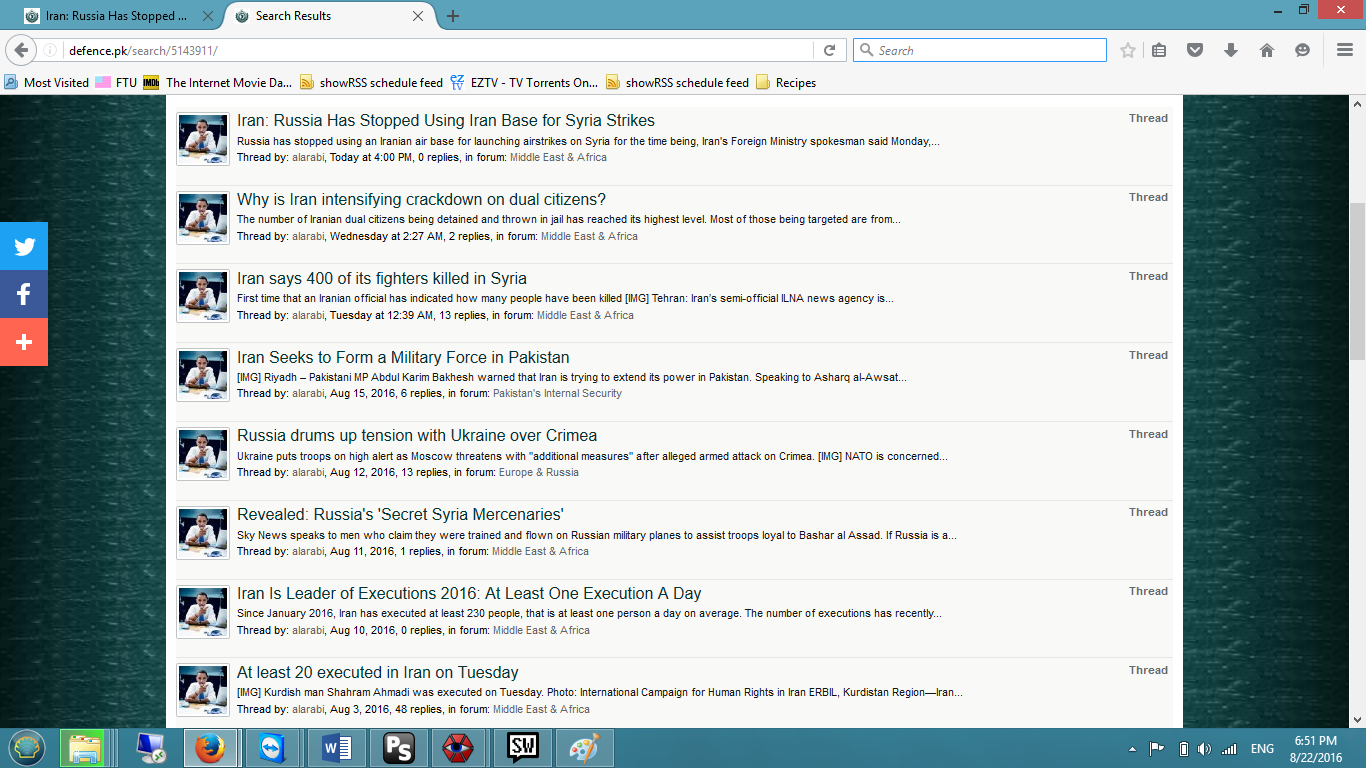
Task: Reload page with the refresh icon
Action: pos(829,50)
